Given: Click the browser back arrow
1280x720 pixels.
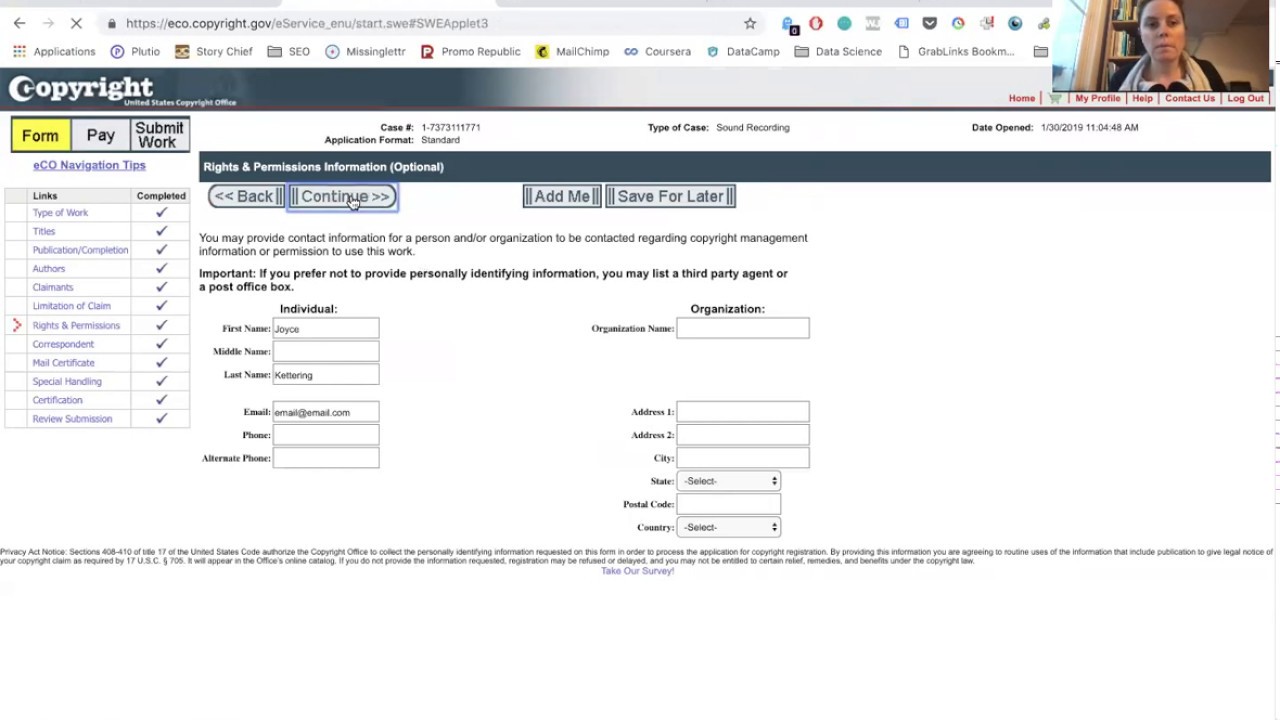Looking at the screenshot, I should pyautogui.click(x=19, y=23).
